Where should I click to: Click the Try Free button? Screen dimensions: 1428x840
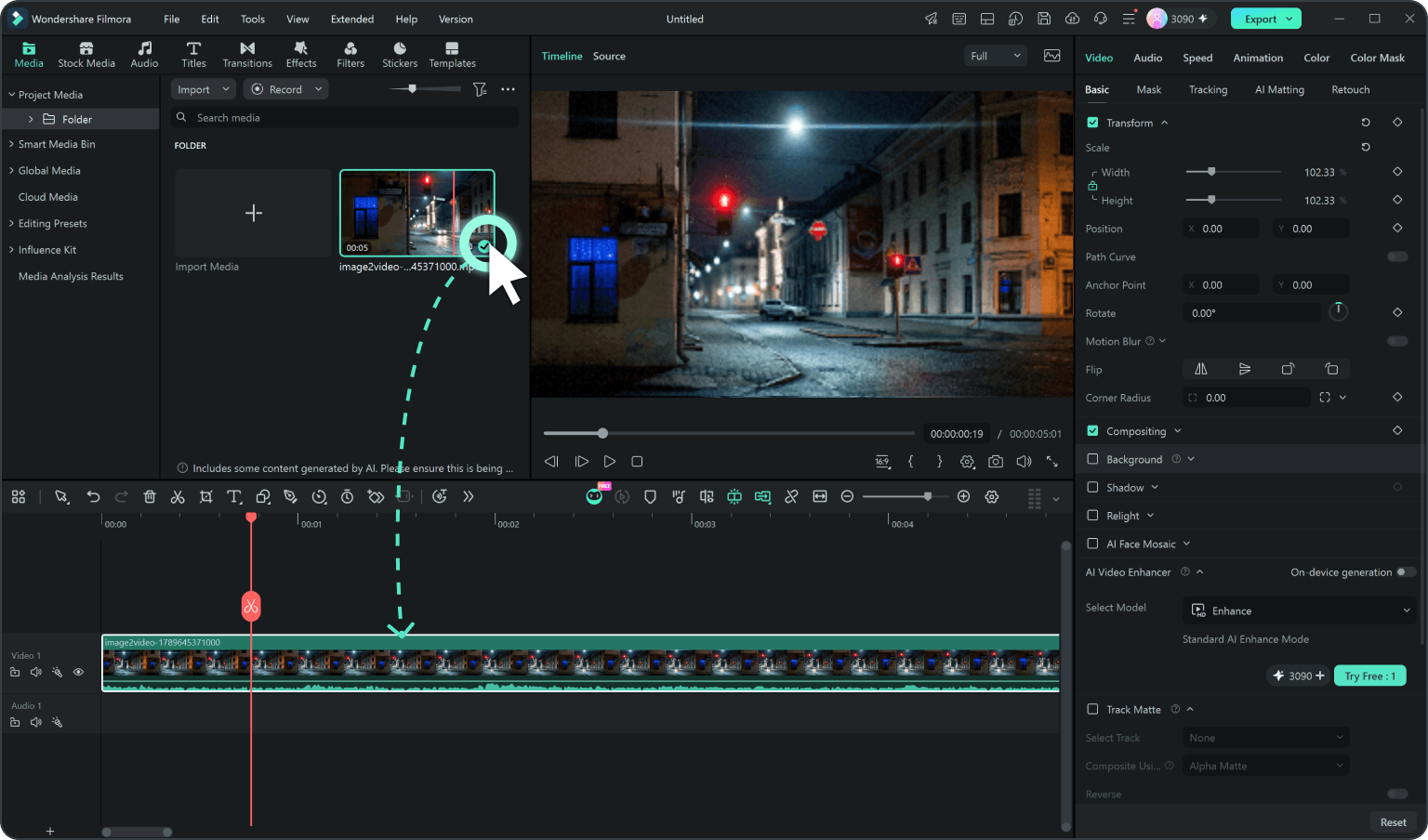pos(1369,676)
